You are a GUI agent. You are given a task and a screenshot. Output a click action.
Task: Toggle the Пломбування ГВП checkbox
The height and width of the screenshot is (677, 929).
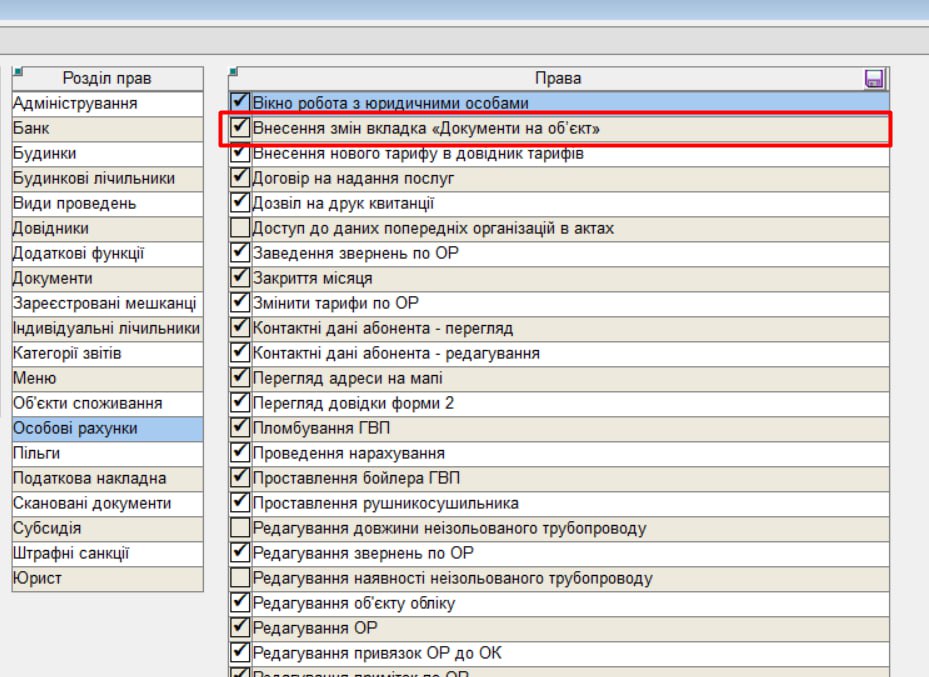tap(240, 428)
